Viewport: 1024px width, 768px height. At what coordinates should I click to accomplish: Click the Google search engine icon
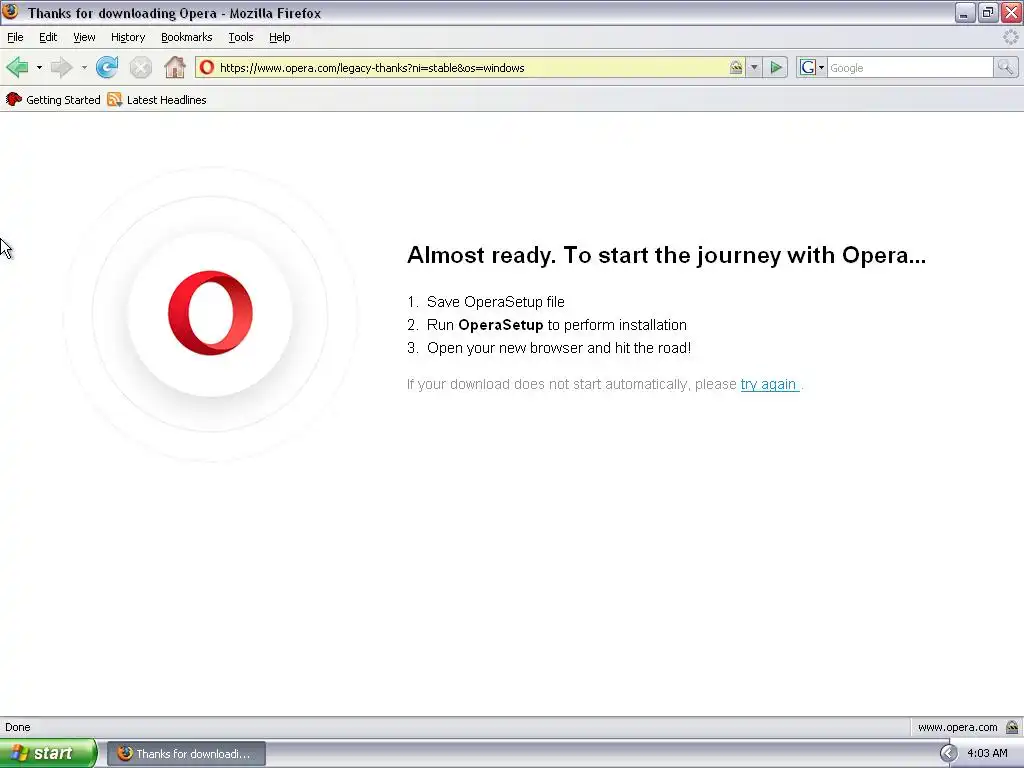[807, 67]
